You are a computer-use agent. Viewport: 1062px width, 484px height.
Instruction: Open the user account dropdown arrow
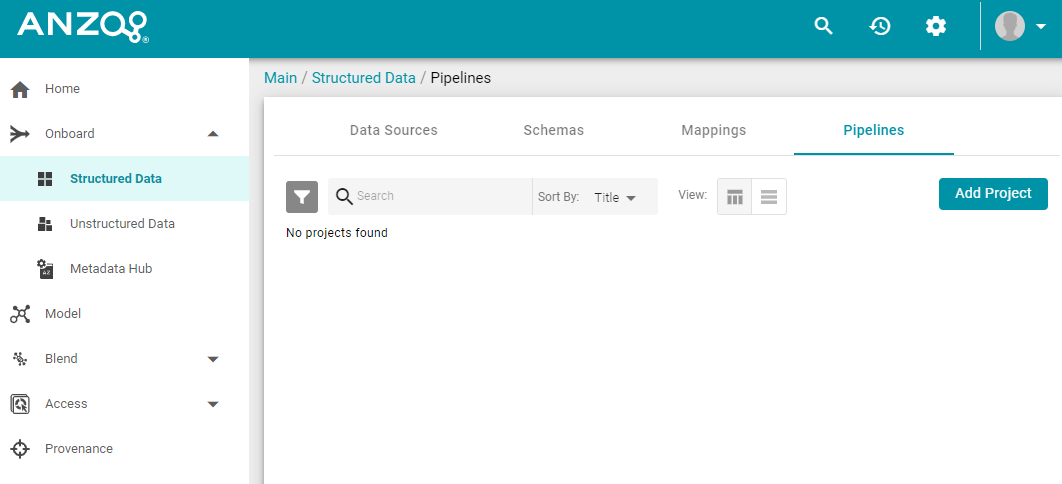tap(1041, 26)
